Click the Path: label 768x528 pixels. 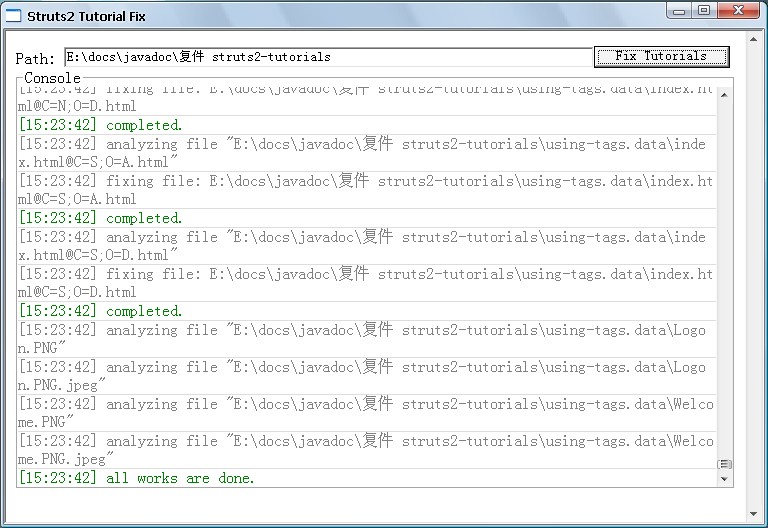[35, 59]
